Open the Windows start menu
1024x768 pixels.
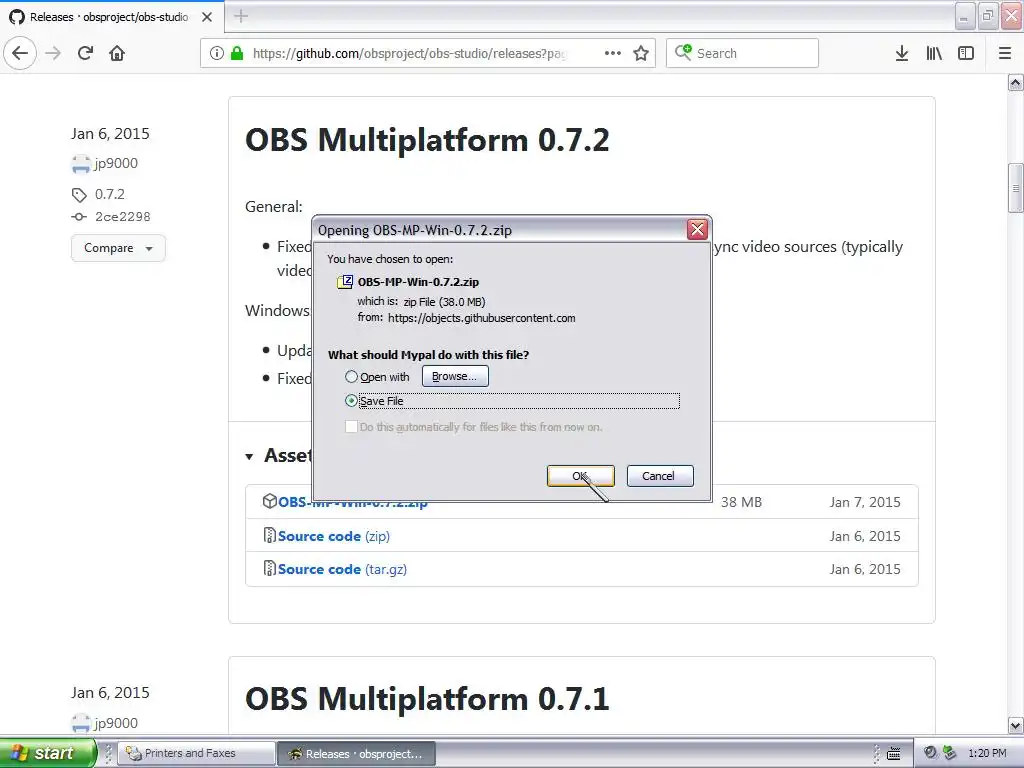point(48,753)
